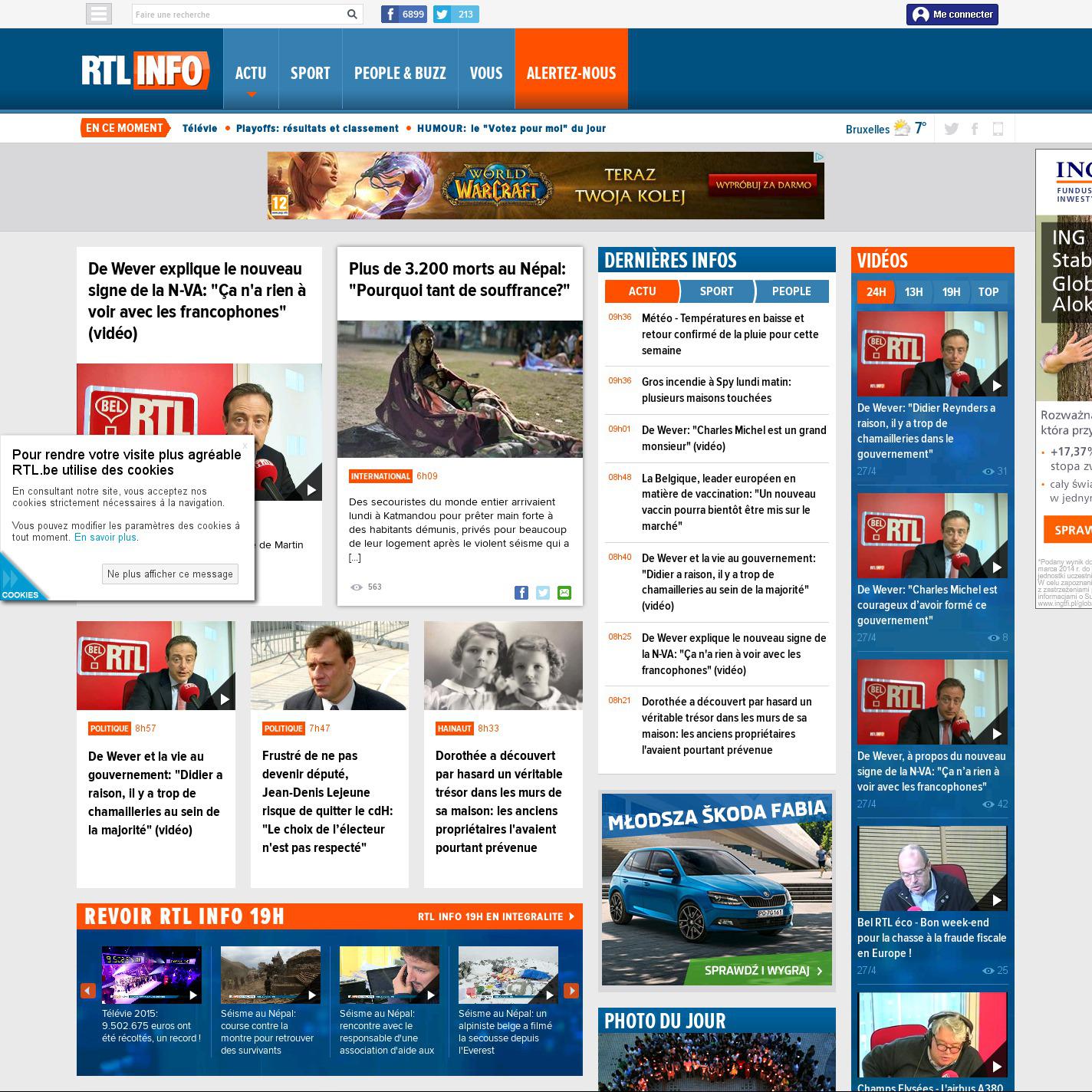Viewport: 1092px width, 1092px height.
Task: Share Nepal article via Facebook icon
Action: [x=521, y=593]
